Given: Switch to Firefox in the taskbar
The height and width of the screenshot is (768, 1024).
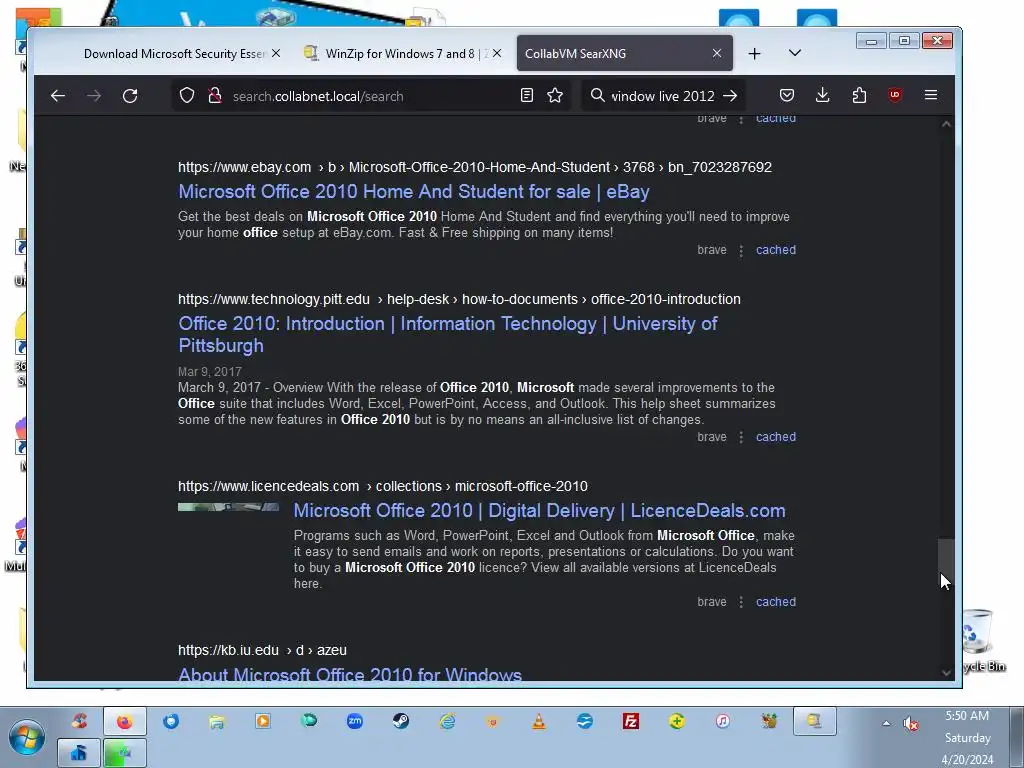Looking at the screenshot, I should tap(125, 722).
